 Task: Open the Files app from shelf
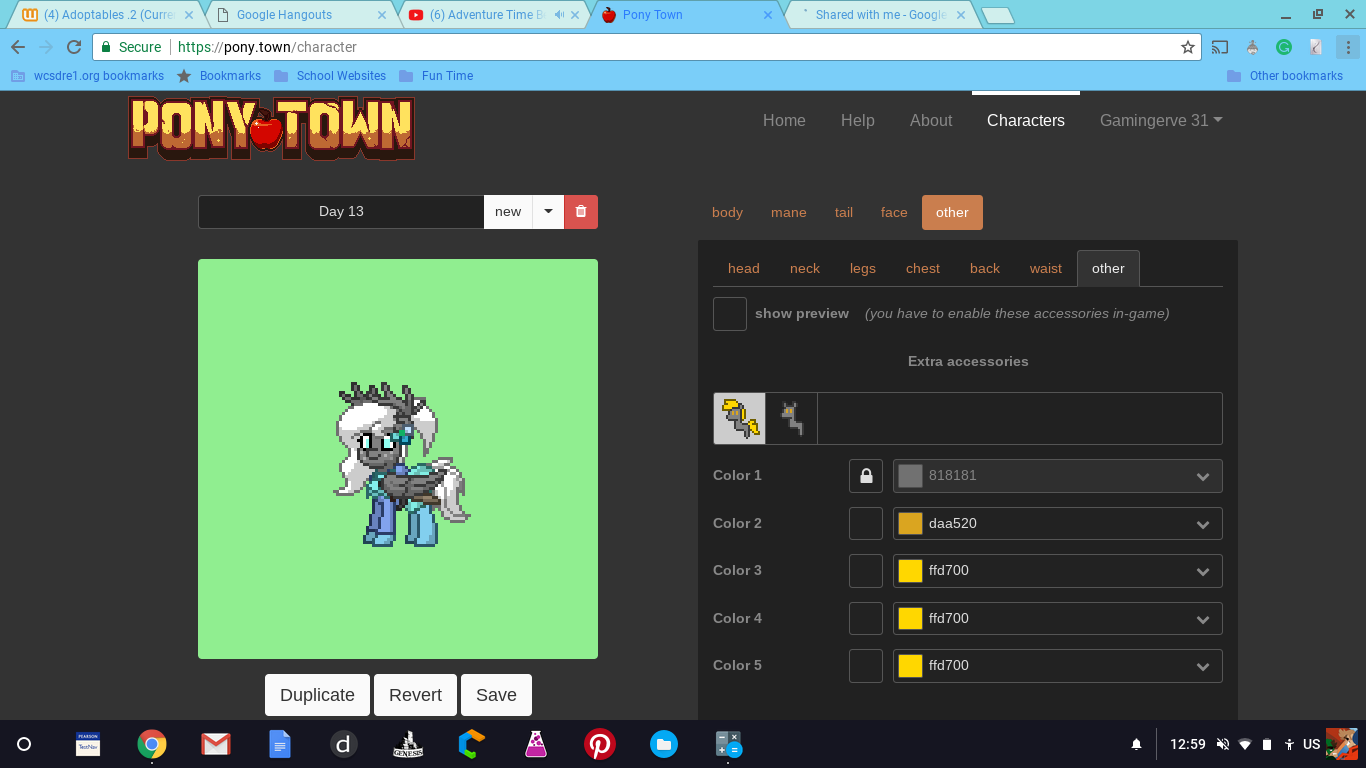(664, 744)
